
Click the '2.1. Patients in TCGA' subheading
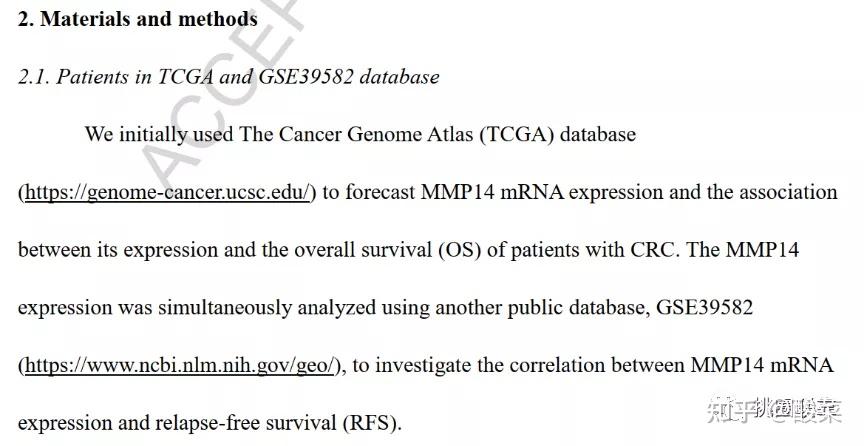point(112,77)
